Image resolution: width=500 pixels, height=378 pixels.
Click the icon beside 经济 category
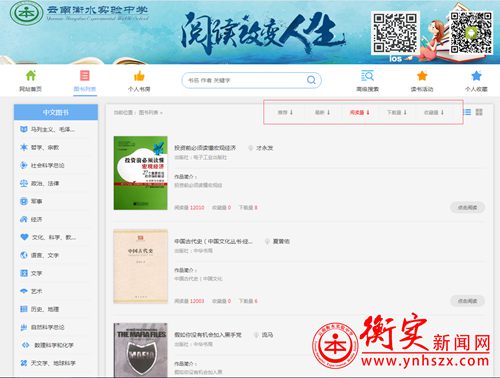(23, 219)
